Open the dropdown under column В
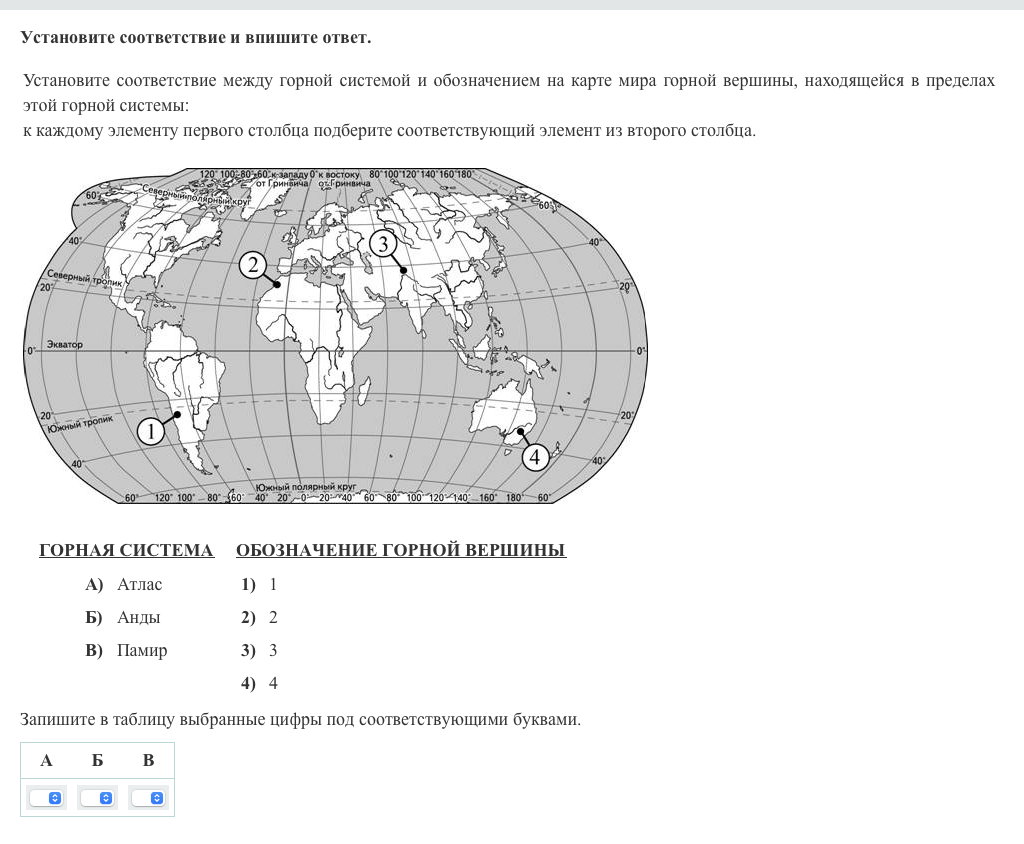1024x844 pixels. (x=148, y=798)
